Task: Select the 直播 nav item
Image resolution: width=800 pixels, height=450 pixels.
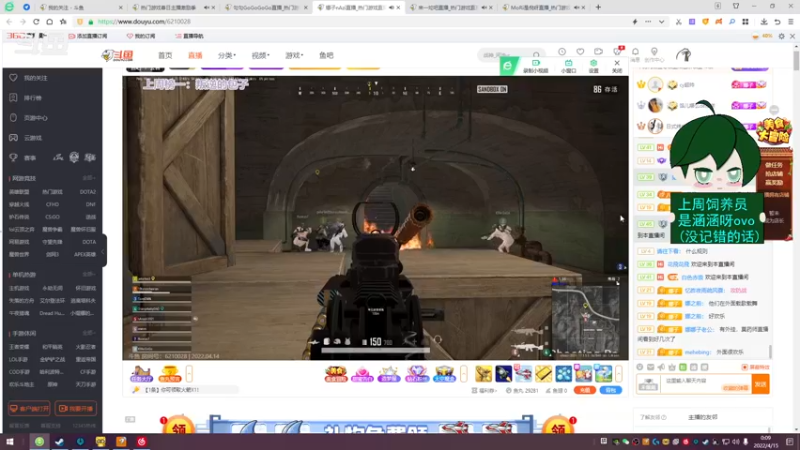Action: tap(195, 55)
